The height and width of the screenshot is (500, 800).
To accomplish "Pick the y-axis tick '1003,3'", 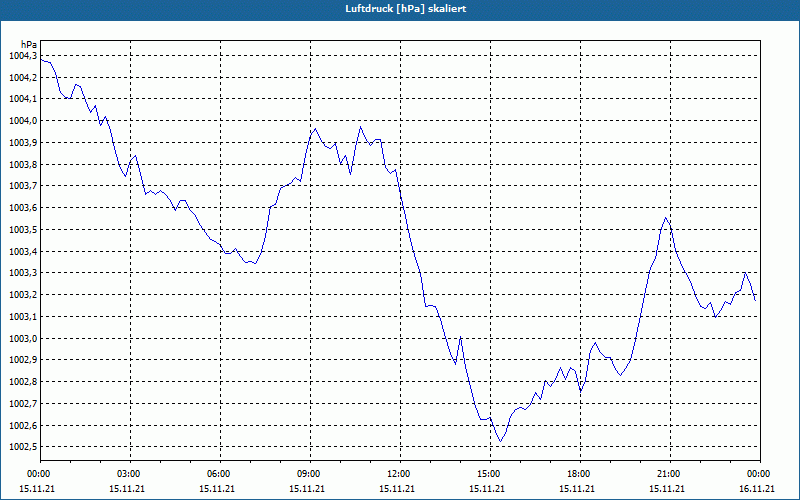I will coord(23,273).
